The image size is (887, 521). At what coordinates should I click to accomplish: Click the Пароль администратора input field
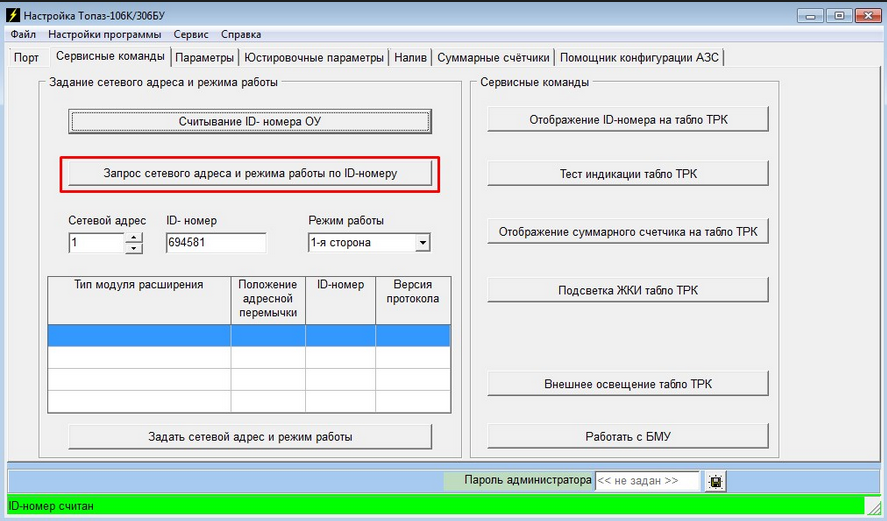pos(647,481)
